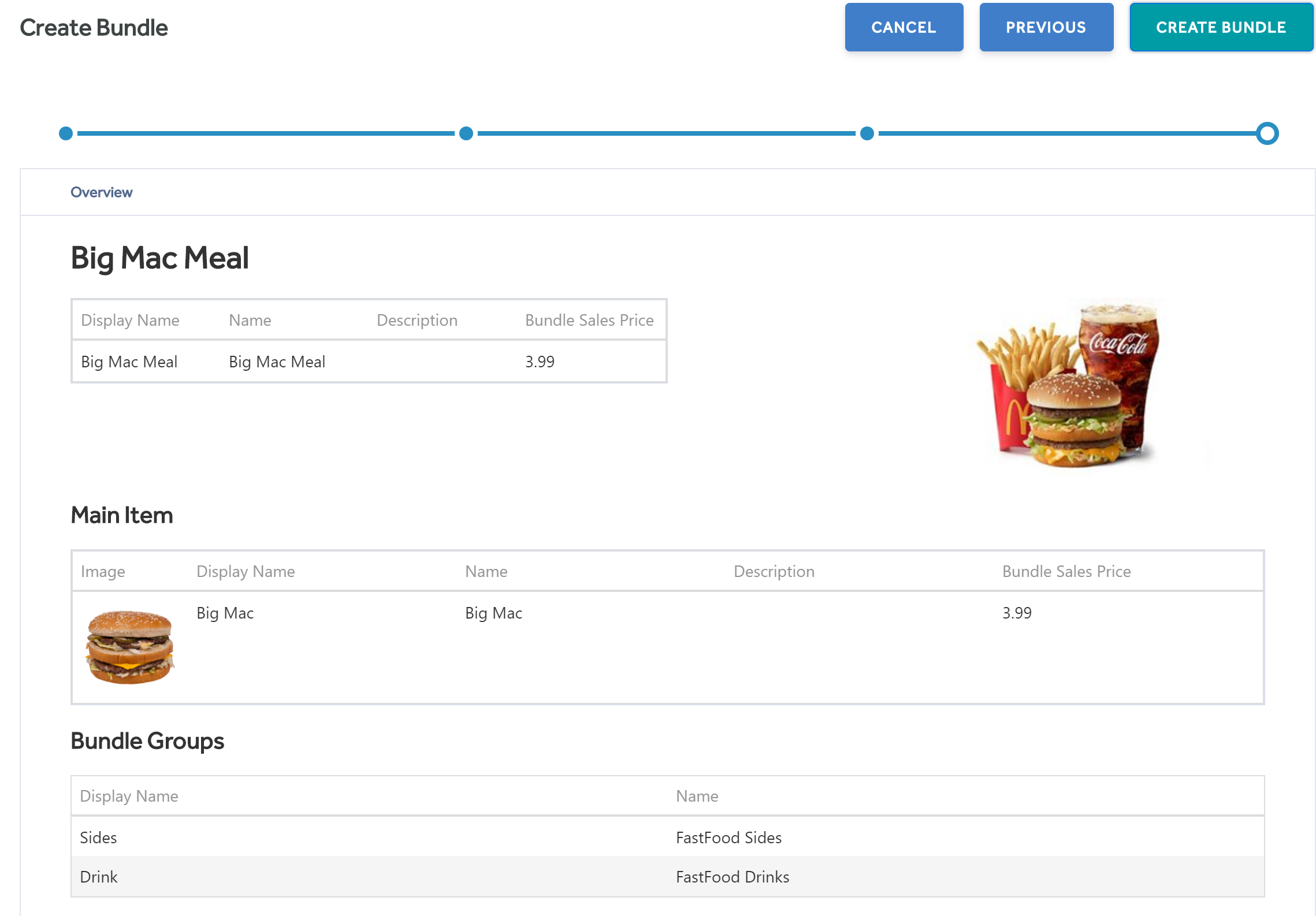Image resolution: width=1316 pixels, height=916 pixels.
Task: Click the CANCEL button
Action: (904, 27)
